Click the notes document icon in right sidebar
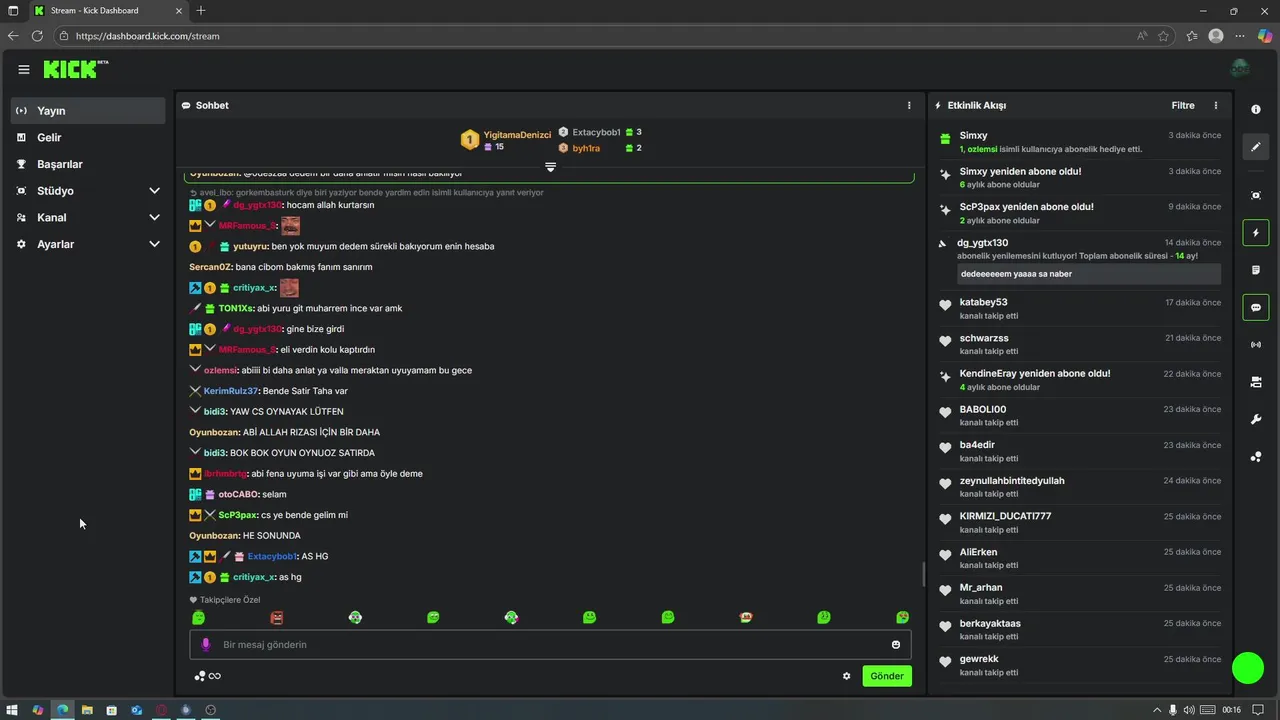The height and width of the screenshot is (720, 1280). (x=1256, y=270)
